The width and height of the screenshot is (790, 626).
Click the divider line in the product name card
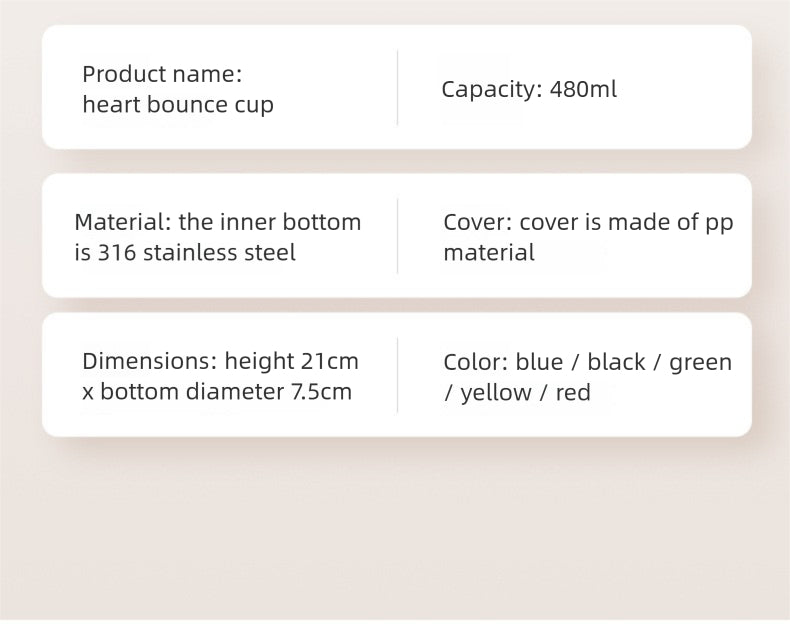click(397, 88)
